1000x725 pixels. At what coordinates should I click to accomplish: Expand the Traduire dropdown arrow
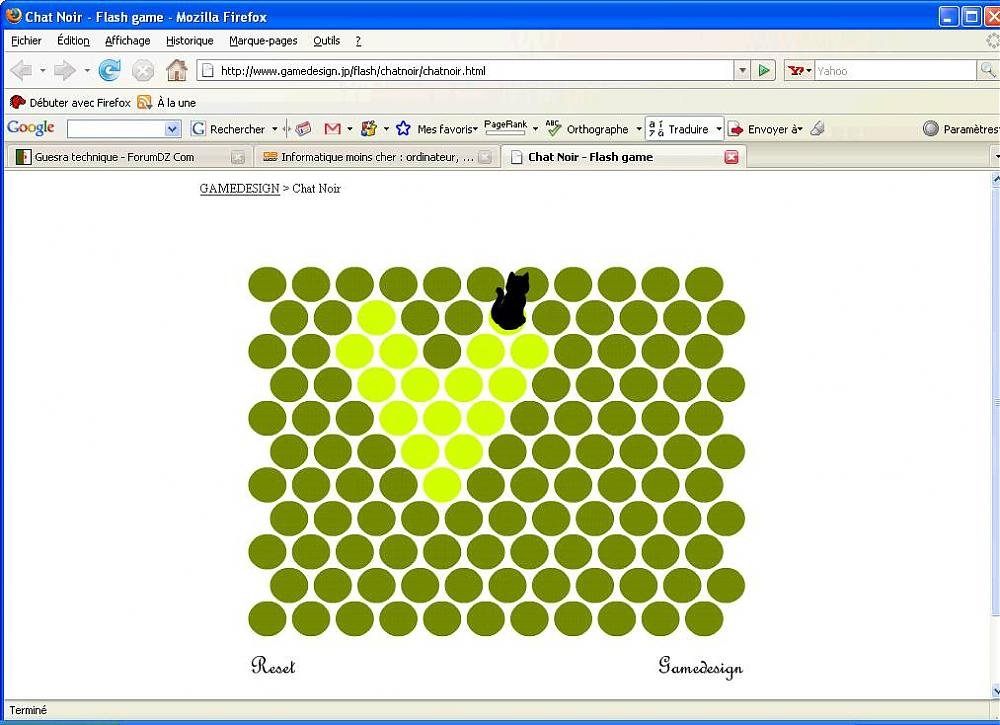[718, 129]
